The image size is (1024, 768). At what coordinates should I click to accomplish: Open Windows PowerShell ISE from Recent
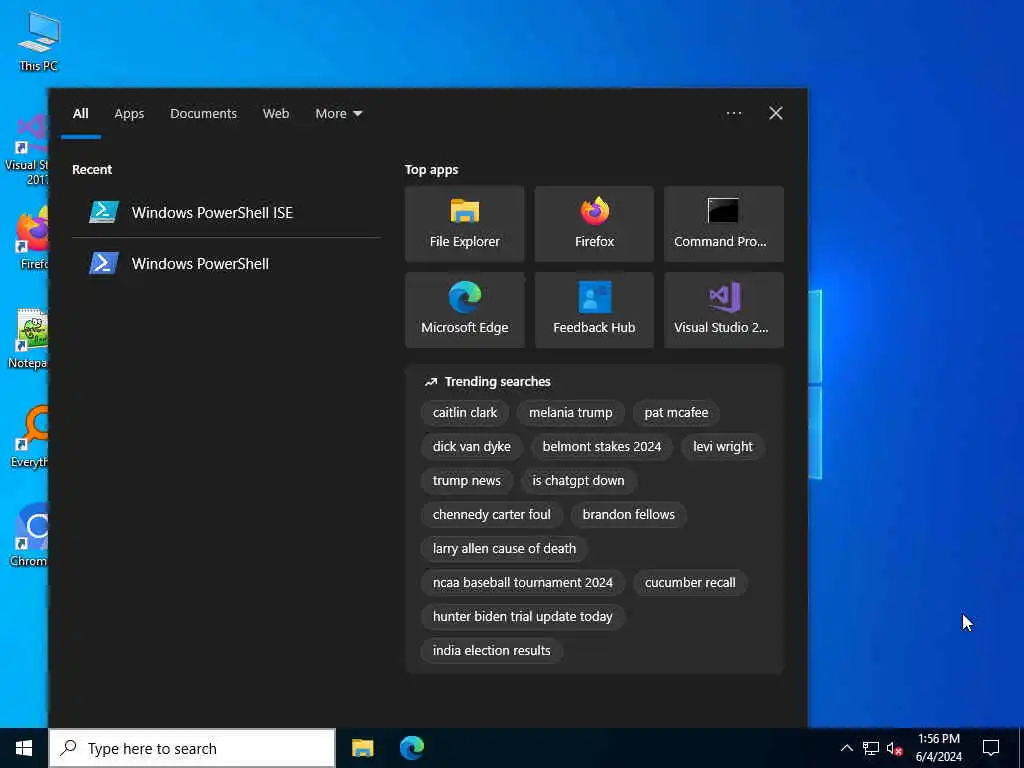click(226, 212)
